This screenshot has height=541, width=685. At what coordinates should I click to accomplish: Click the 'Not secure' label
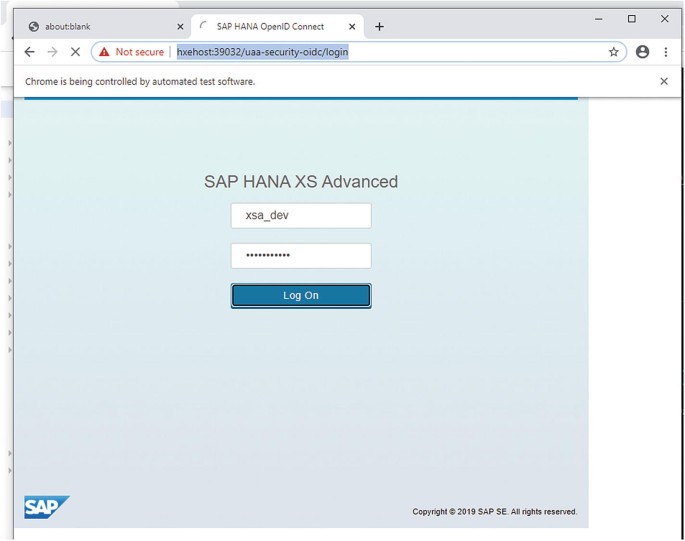tap(139, 52)
